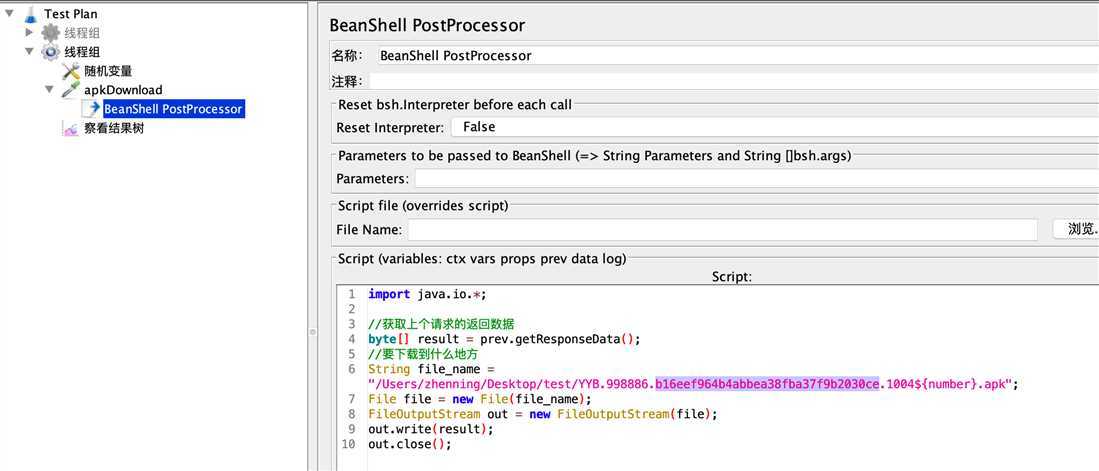Click the 察看结果树 listener icon
Screen dimensions: 1099x471
71,128
